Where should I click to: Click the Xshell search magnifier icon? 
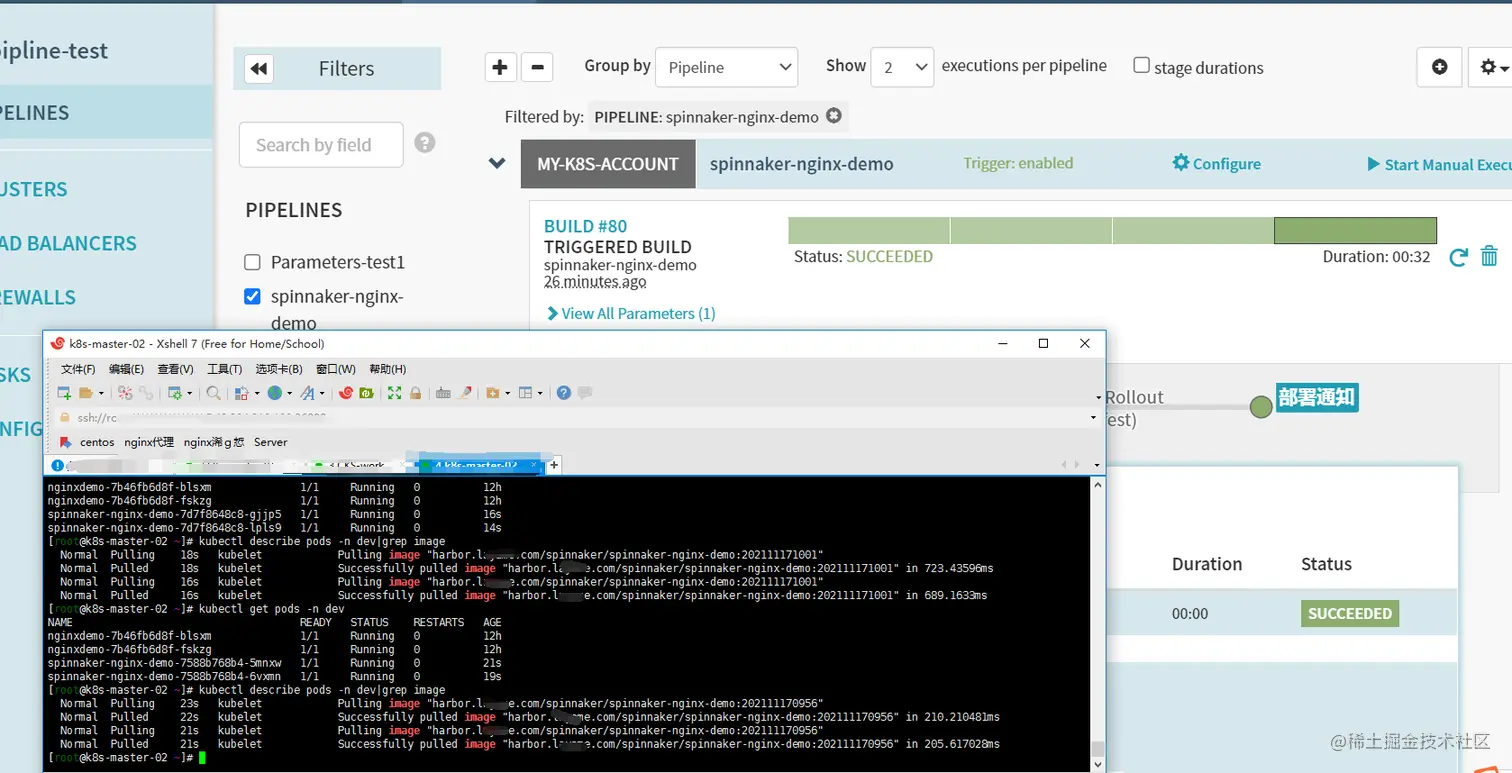click(x=213, y=393)
